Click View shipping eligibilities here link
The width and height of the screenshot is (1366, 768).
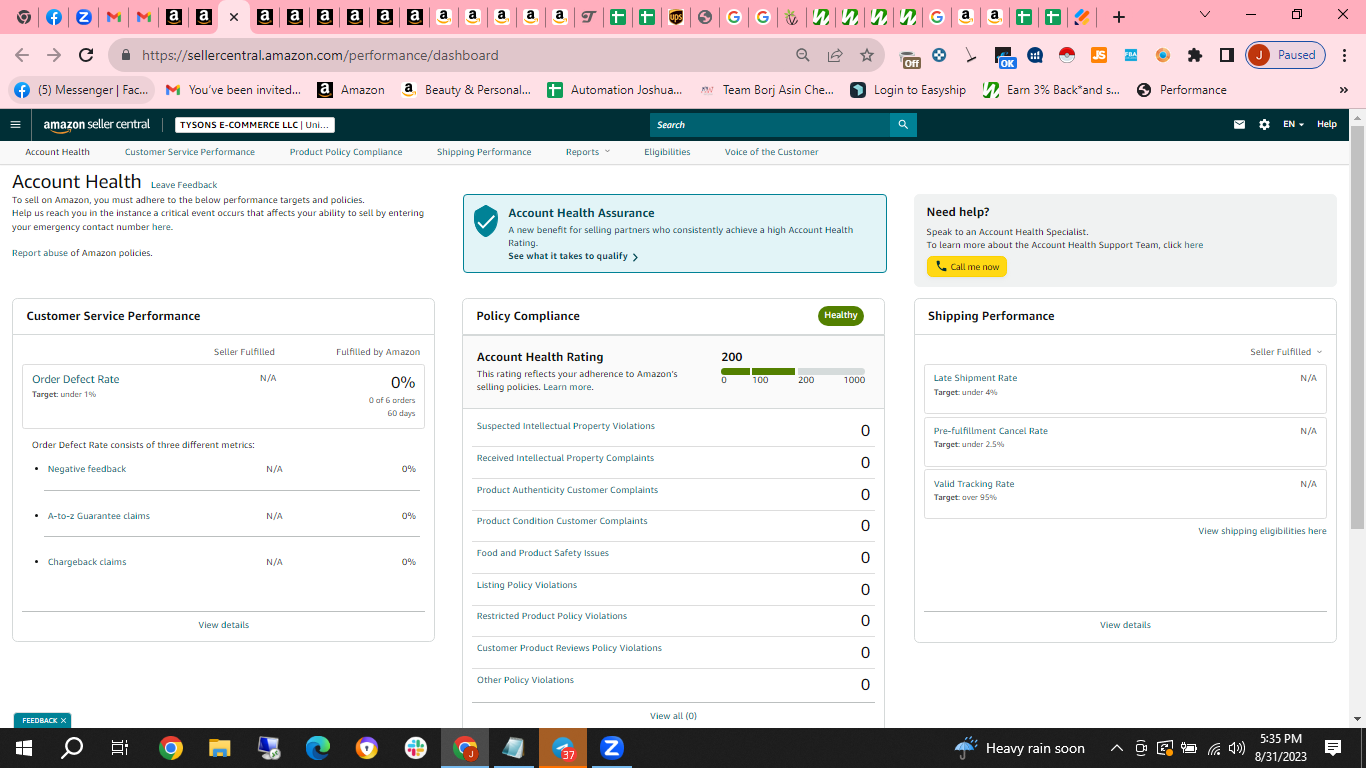(x=1262, y=531)
